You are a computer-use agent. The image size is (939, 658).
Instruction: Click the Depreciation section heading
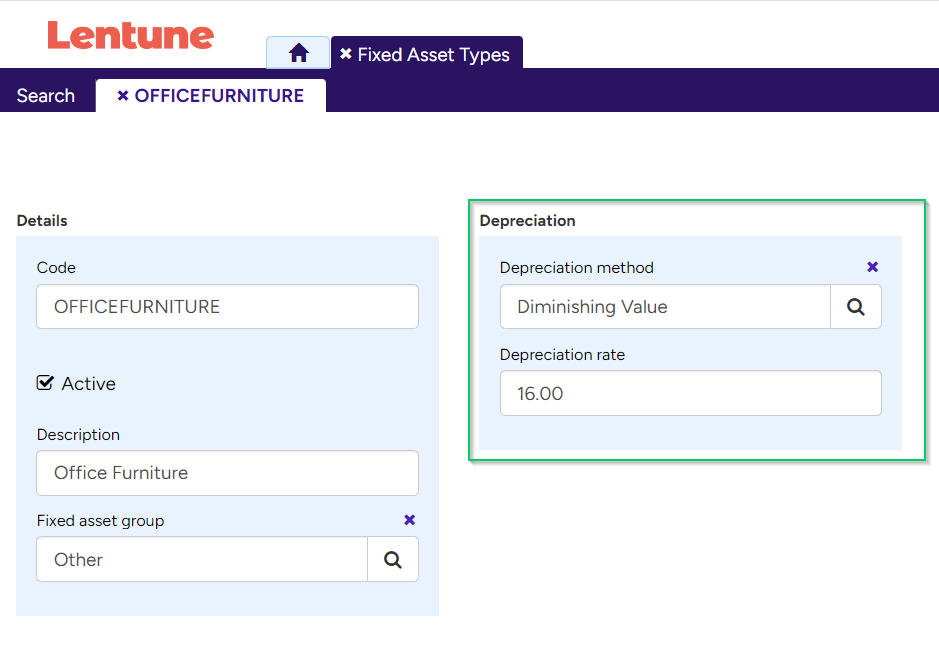point(528,221)
